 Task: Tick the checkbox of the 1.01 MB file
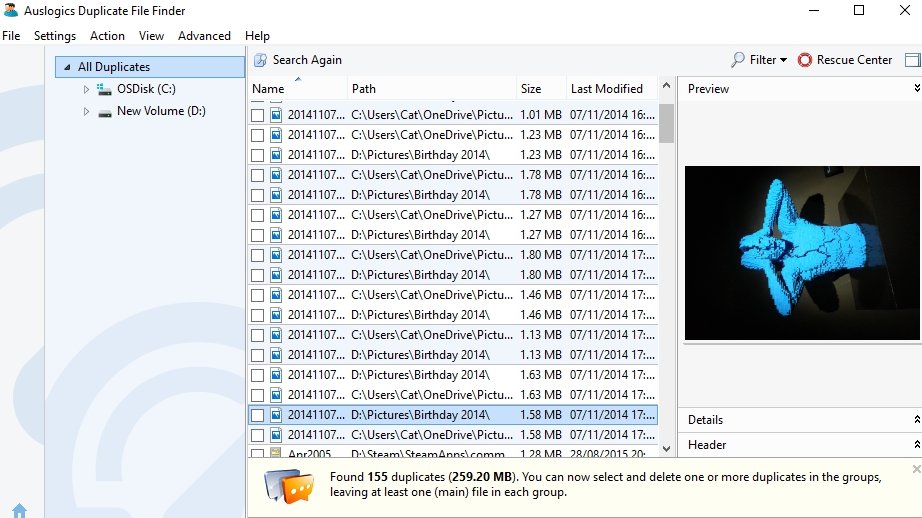point(258,115)
